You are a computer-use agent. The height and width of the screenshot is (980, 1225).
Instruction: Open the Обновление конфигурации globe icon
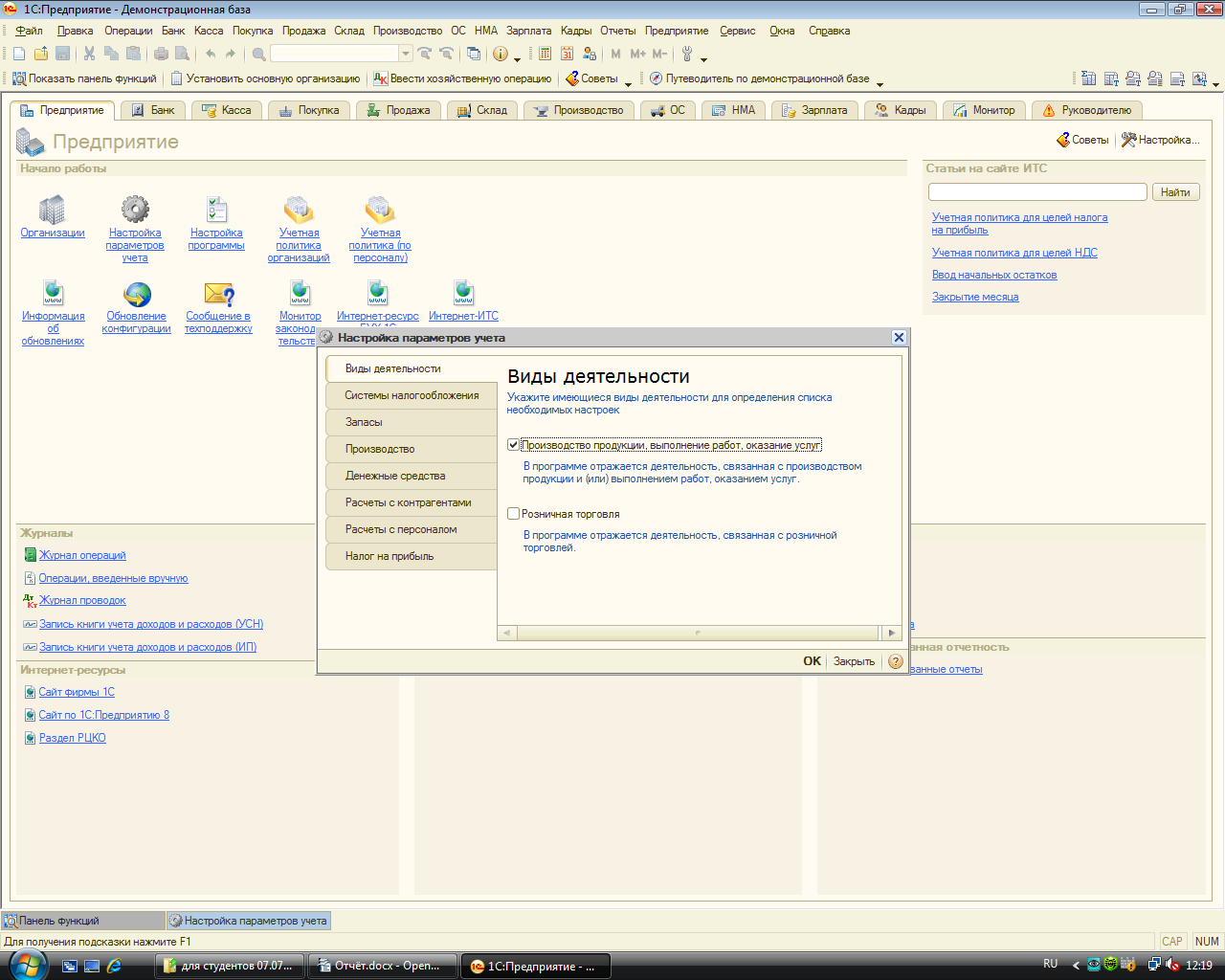[x=137, y=294]
